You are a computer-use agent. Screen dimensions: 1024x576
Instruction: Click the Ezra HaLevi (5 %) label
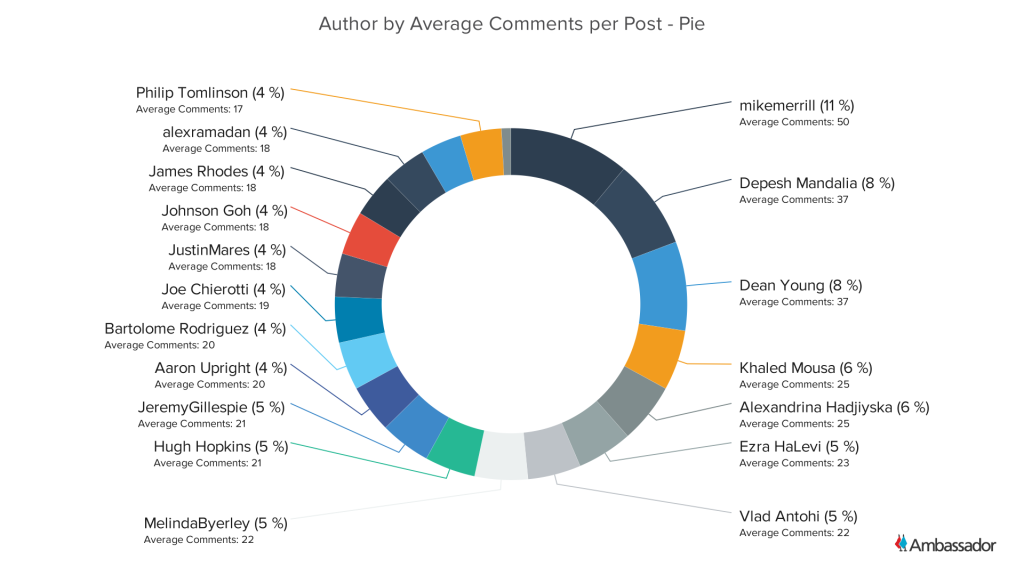(x=798, y=446)
